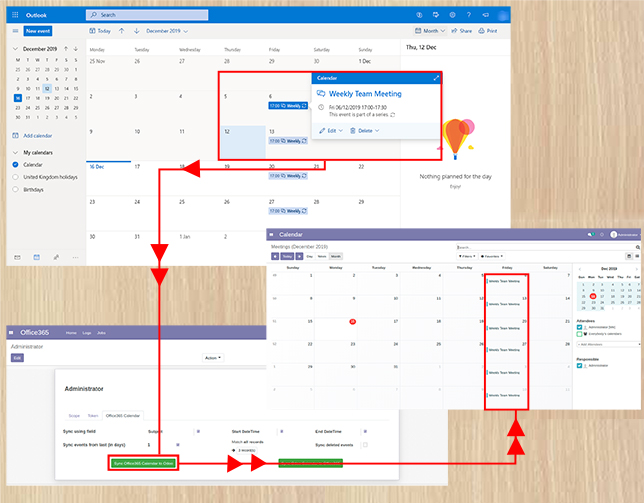Open Filters dropdown in Odoo calendar
This screenshot has height=503, width=644.
click(x=467, y=256)
